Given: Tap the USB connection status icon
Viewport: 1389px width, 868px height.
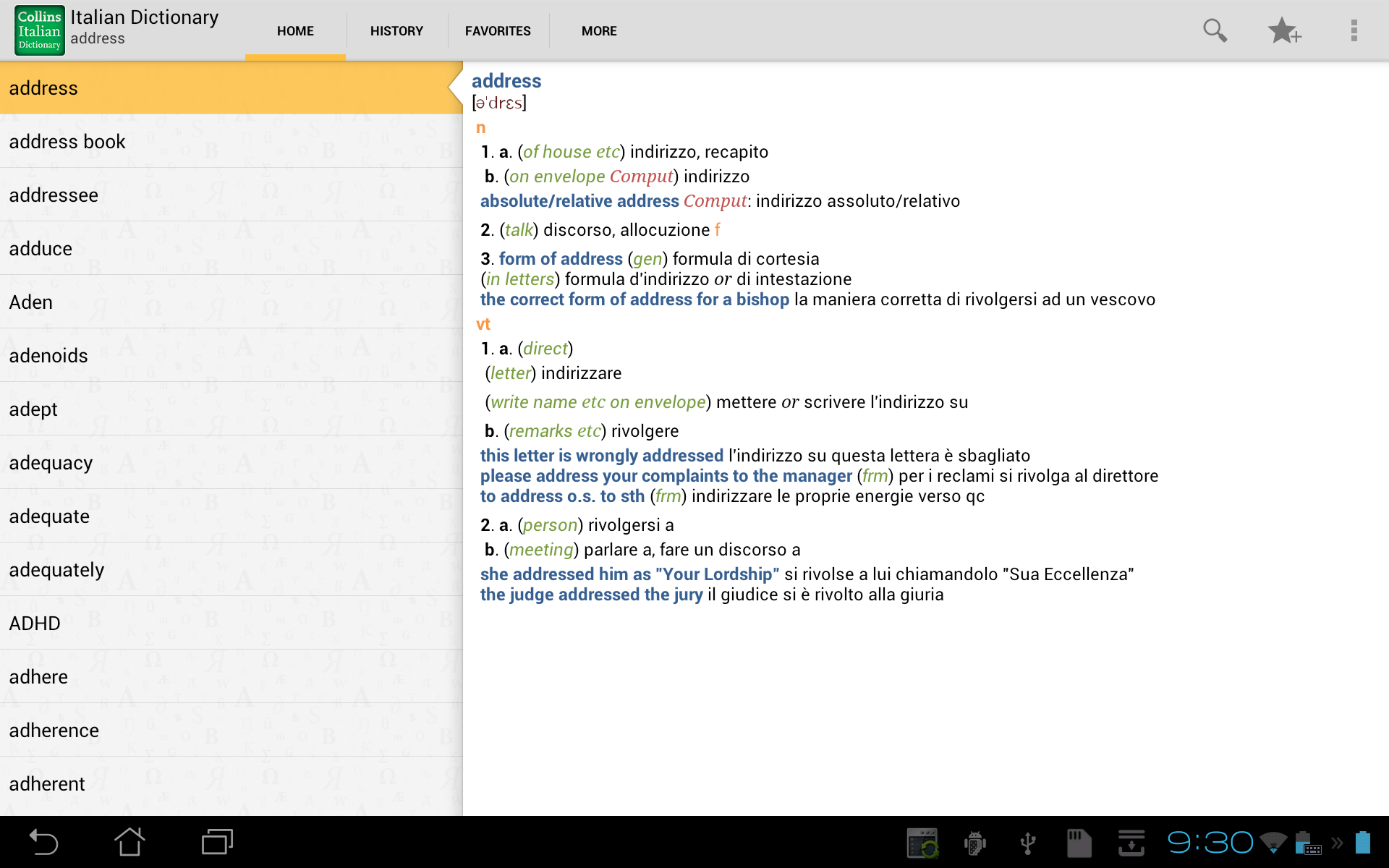Looking at the screenshot, I should tap(1027, 842).
